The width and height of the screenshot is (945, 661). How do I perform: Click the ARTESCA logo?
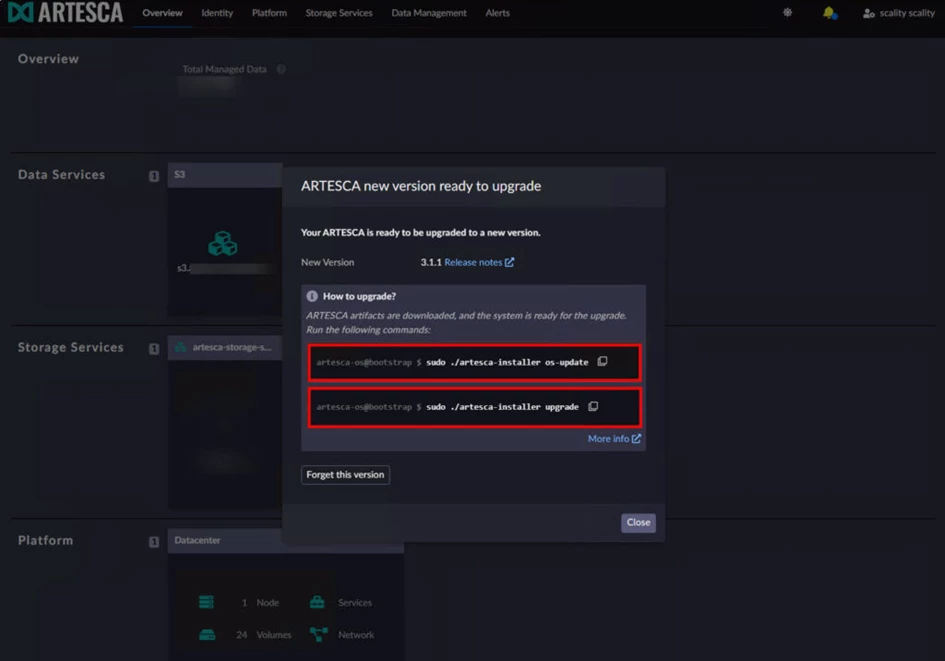[x=65, y=13]
